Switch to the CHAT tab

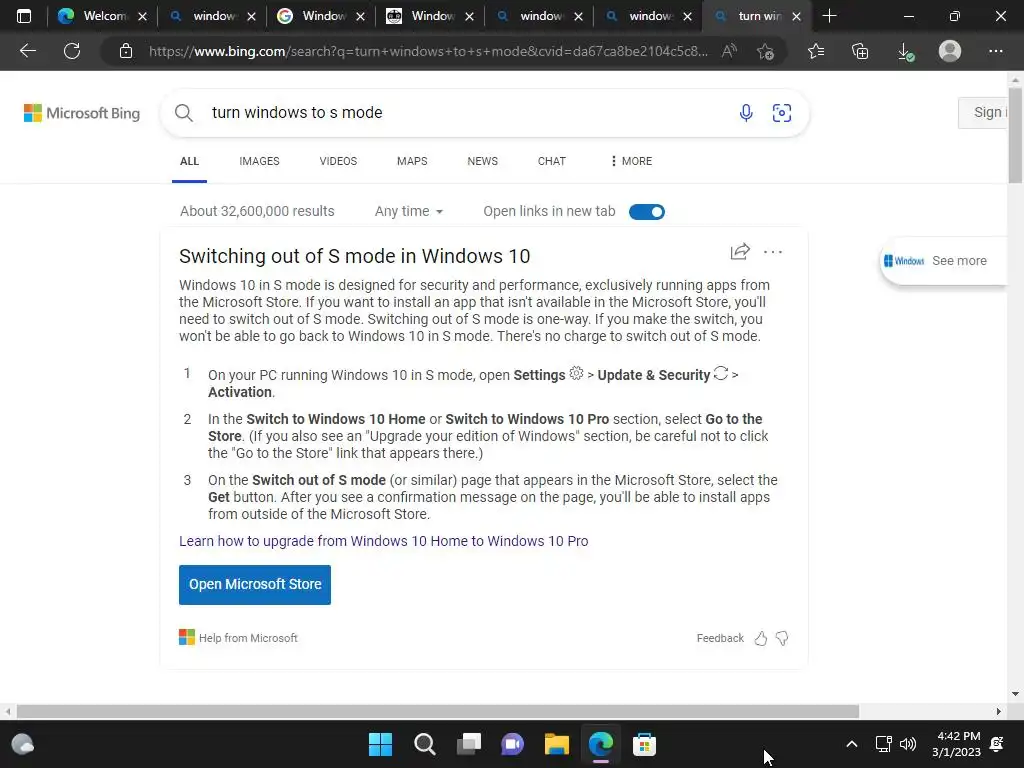[x=552, y=161]
